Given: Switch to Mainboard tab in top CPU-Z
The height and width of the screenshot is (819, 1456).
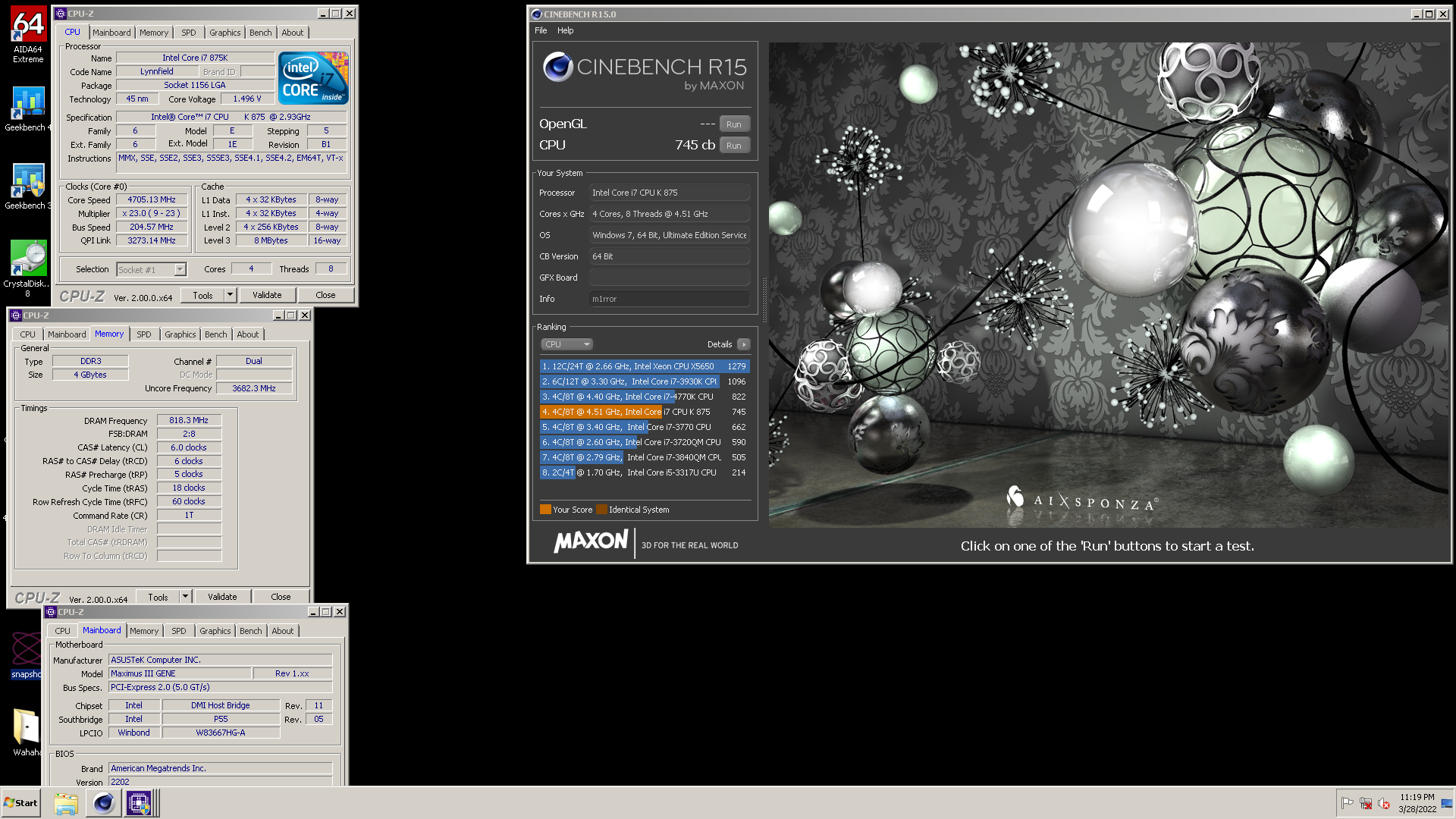Looking at the screenshot, I should (111, 33).
